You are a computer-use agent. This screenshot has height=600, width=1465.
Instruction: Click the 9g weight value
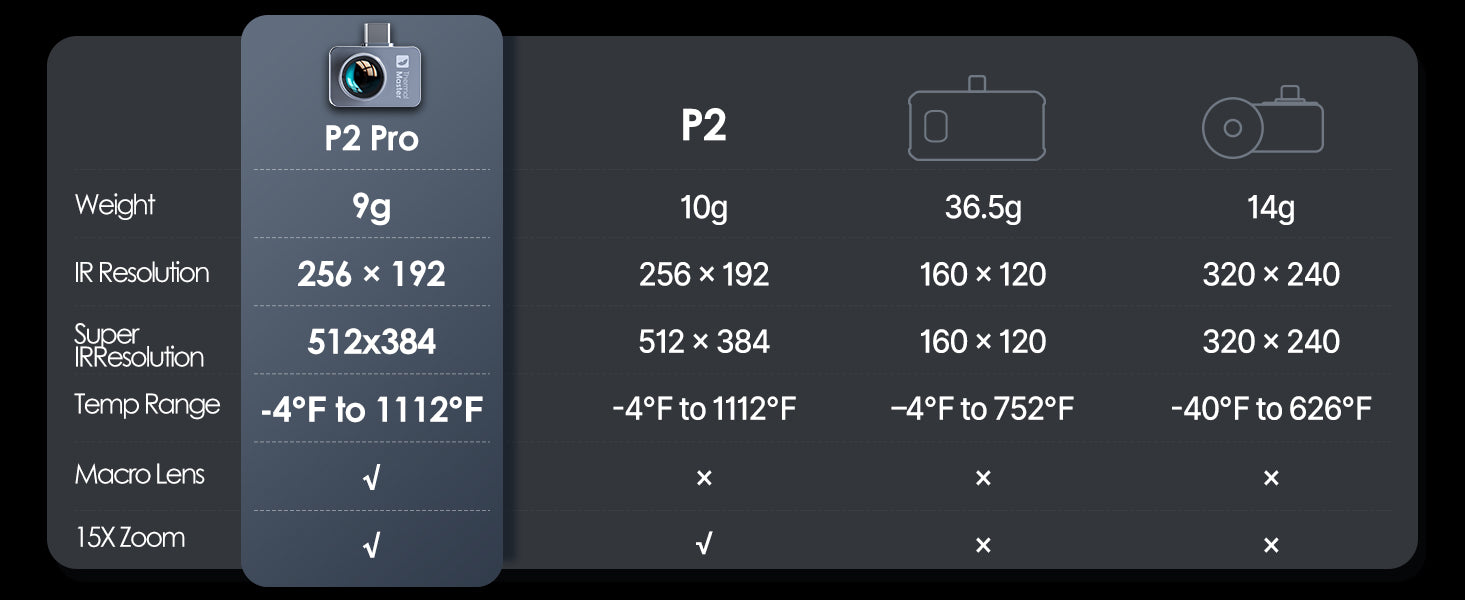tap(371, 207)
